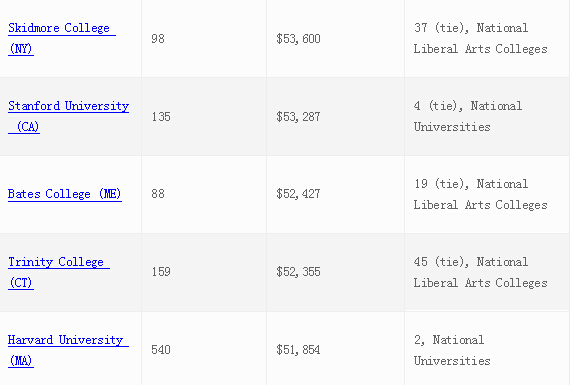The width and height of the screenshot is (571, 385).
Task: Open the Bates College (ME) link
Action: (65, 194)
